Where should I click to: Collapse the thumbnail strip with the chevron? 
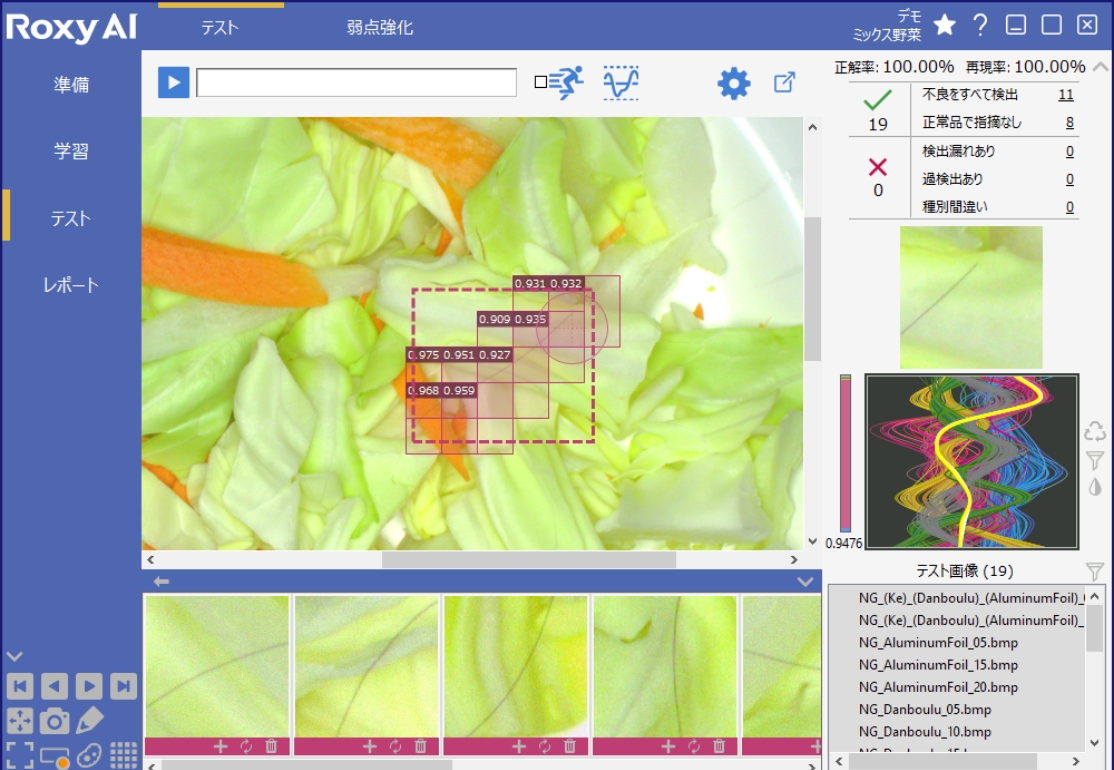[x=805, y=582]
